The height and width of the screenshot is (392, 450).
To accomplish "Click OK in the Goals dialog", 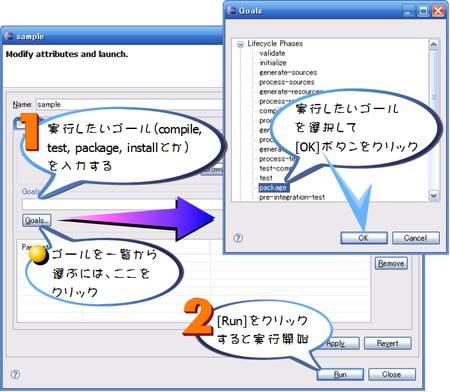I will (364, 238).
